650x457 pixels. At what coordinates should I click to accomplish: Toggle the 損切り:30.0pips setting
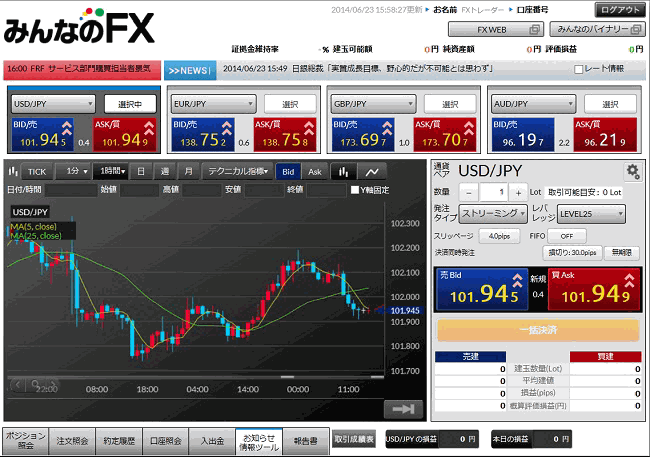tap(572, 253)
